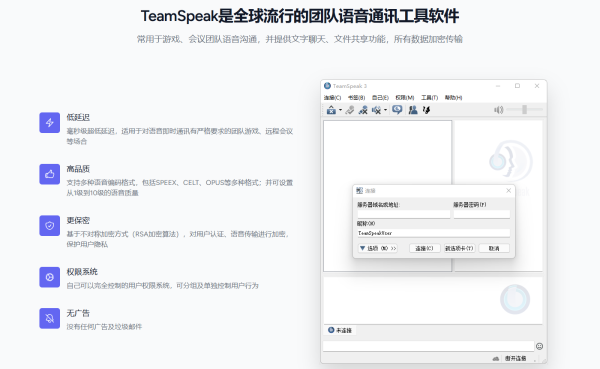This screenshot has width=600, height=369.
Task: Click the muted bell 无广告 icon
Action: tap(49, 318)
